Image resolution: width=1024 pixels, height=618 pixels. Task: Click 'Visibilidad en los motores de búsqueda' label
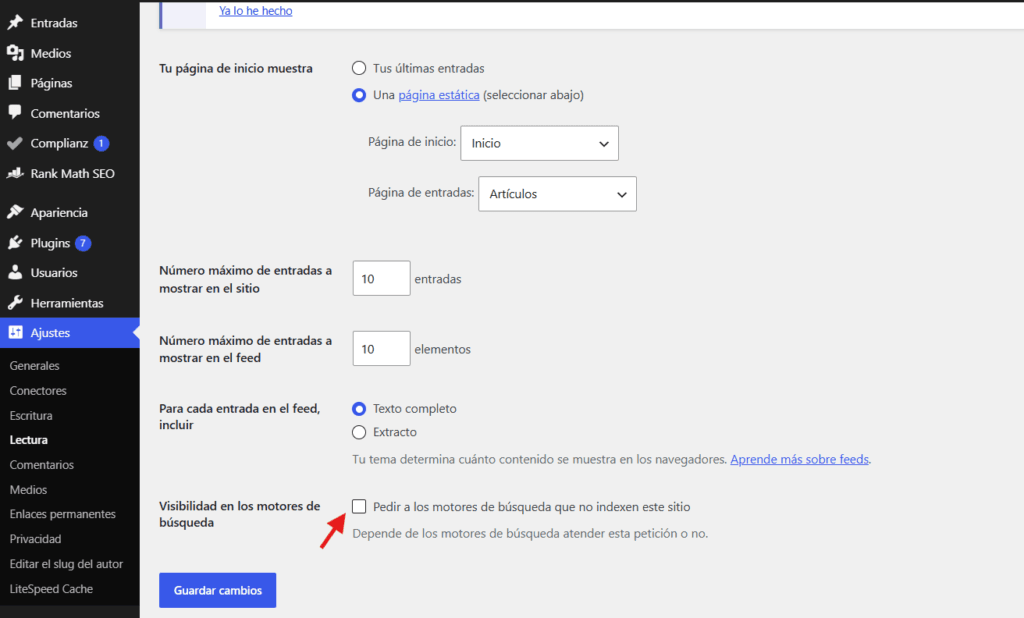pyautogui.click(x=240, y=514)
